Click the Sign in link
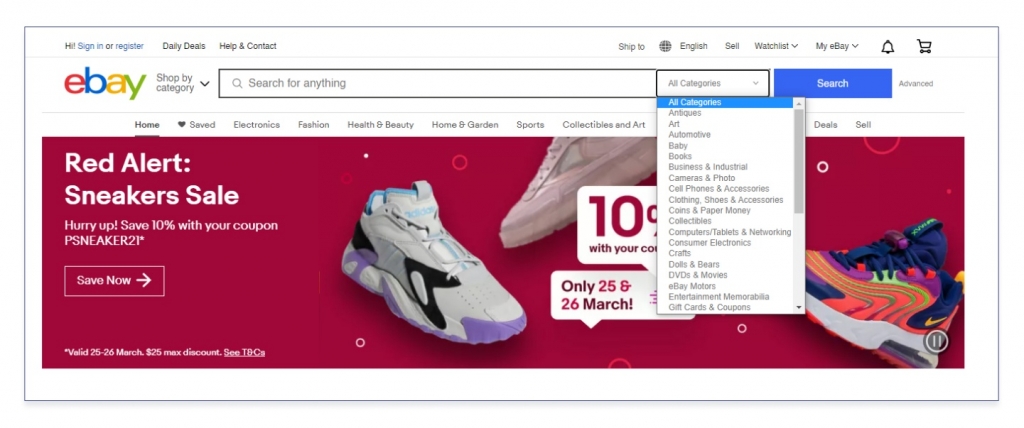Viewport: 1024px width, 428px height. (90, 46)
